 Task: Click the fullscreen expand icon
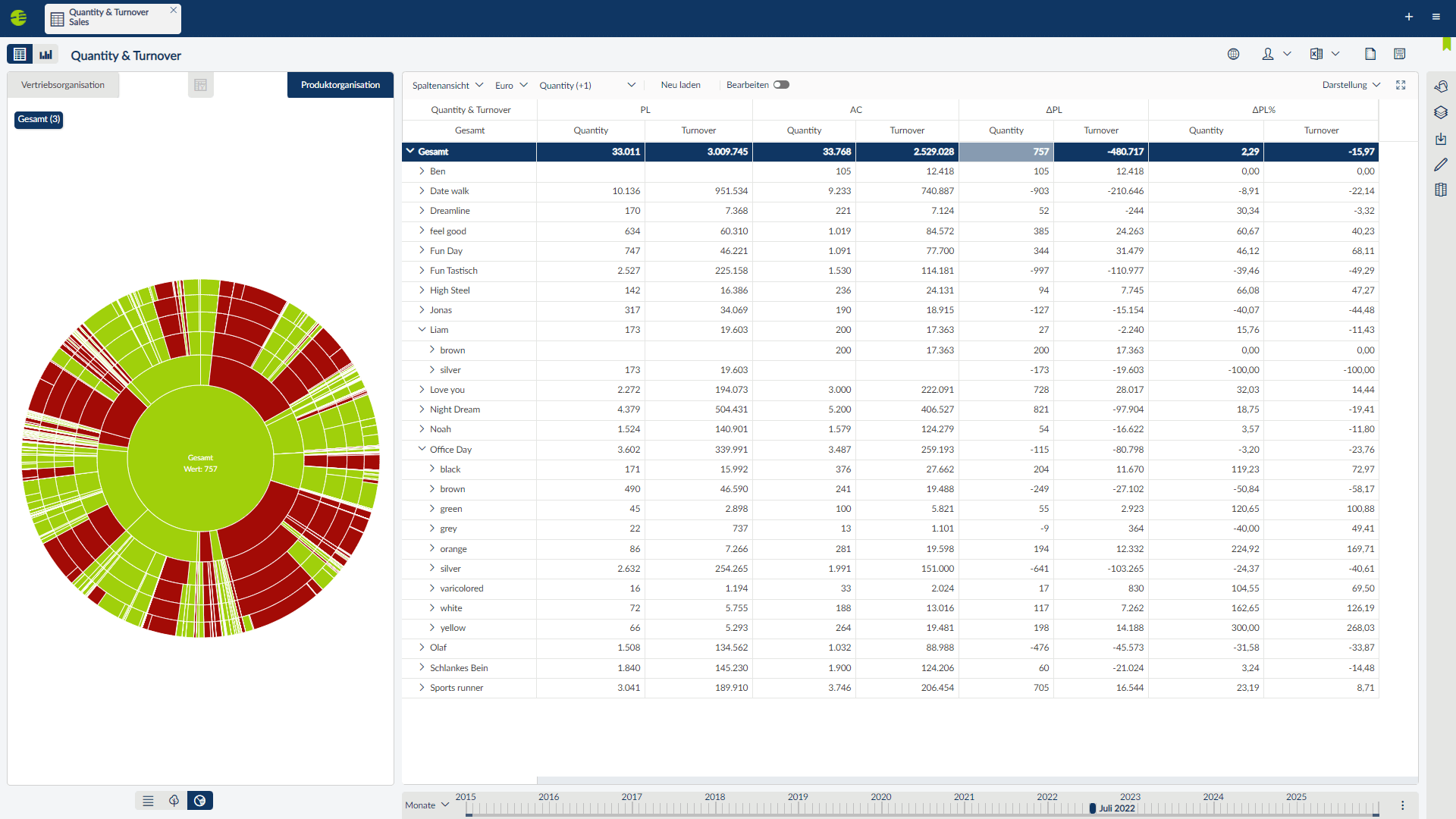click(1400, 84)
